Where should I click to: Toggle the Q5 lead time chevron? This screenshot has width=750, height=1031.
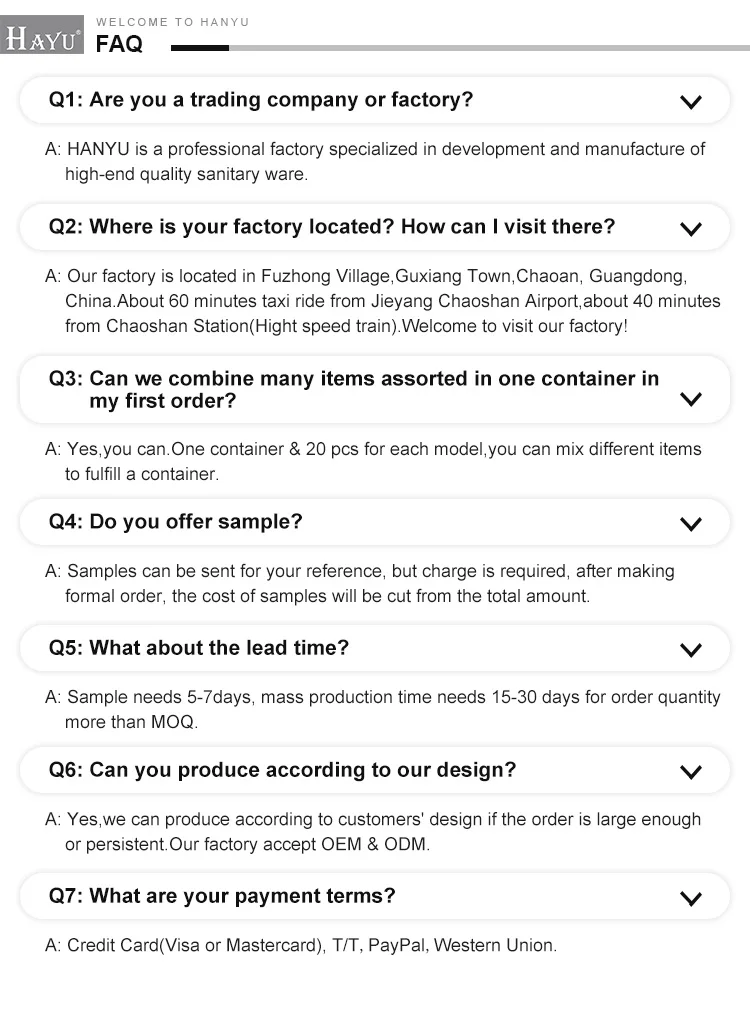coord(691,650)
